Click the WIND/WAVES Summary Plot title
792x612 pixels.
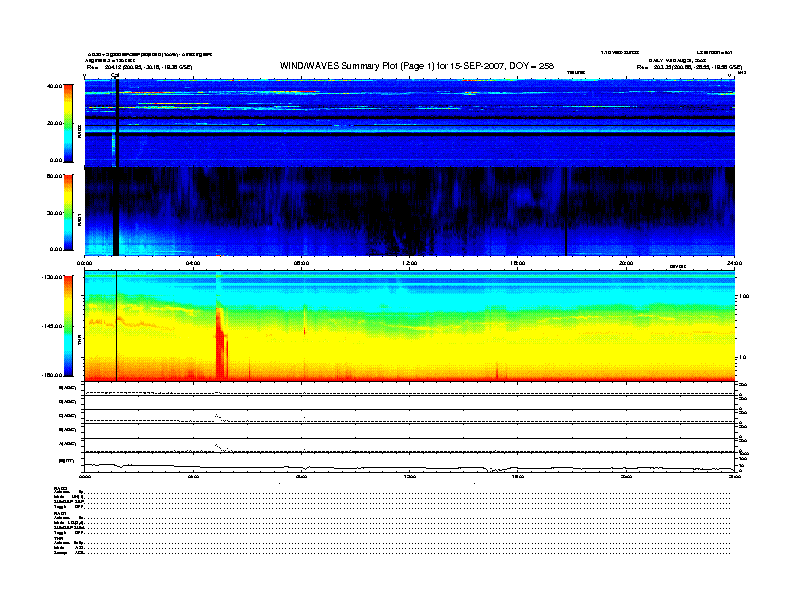[x=417, y=66]
